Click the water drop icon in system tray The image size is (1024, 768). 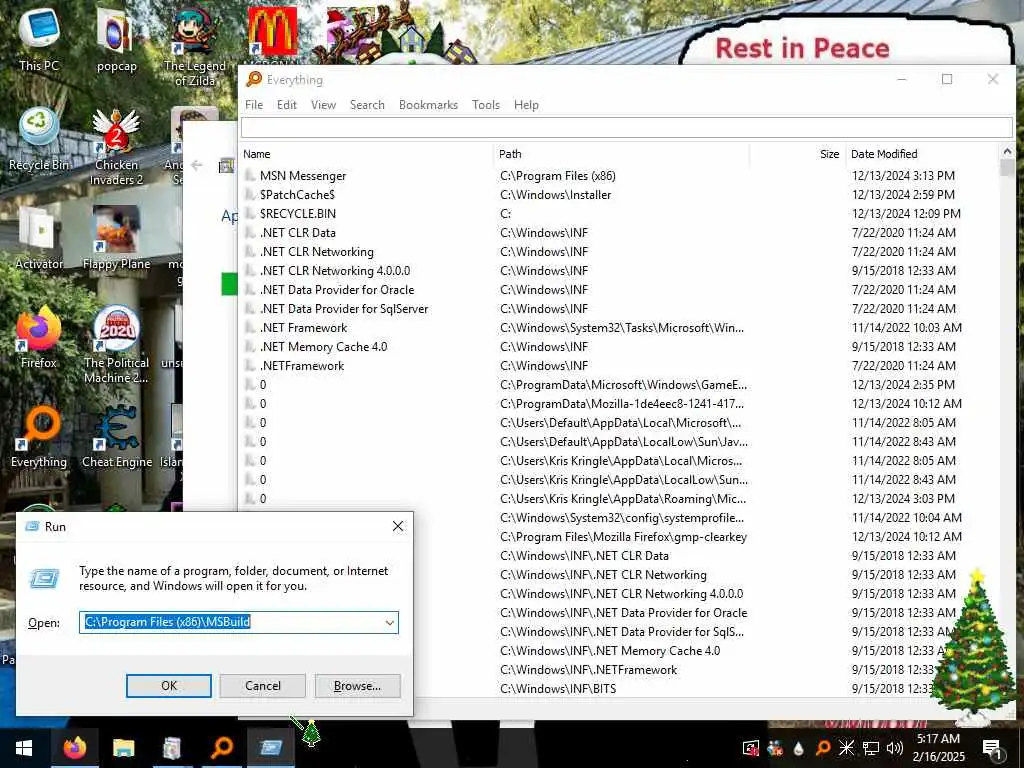point(799,748)
